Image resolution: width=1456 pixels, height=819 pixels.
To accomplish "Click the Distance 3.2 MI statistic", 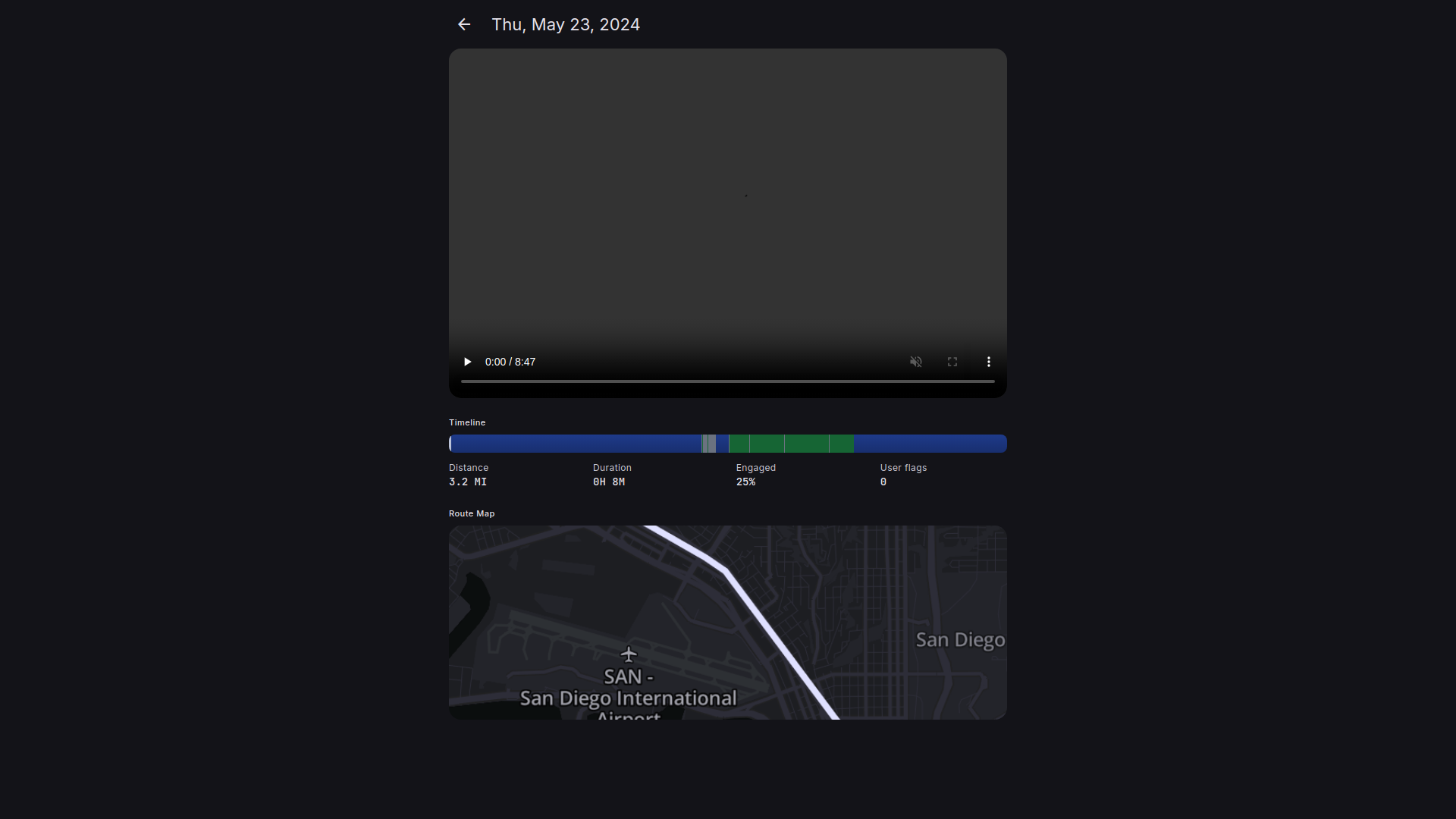I will point(468,482).
